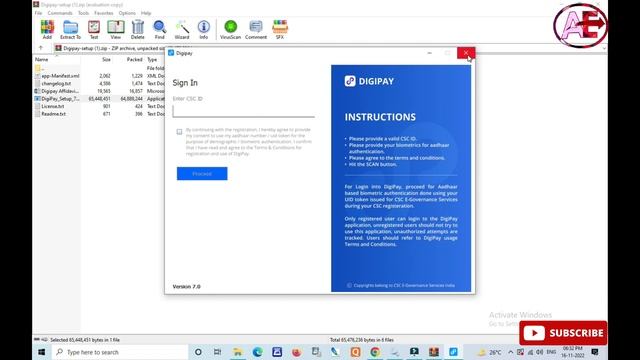Show archive Info
The image size is (640, 360).
(x=204, y=30)
